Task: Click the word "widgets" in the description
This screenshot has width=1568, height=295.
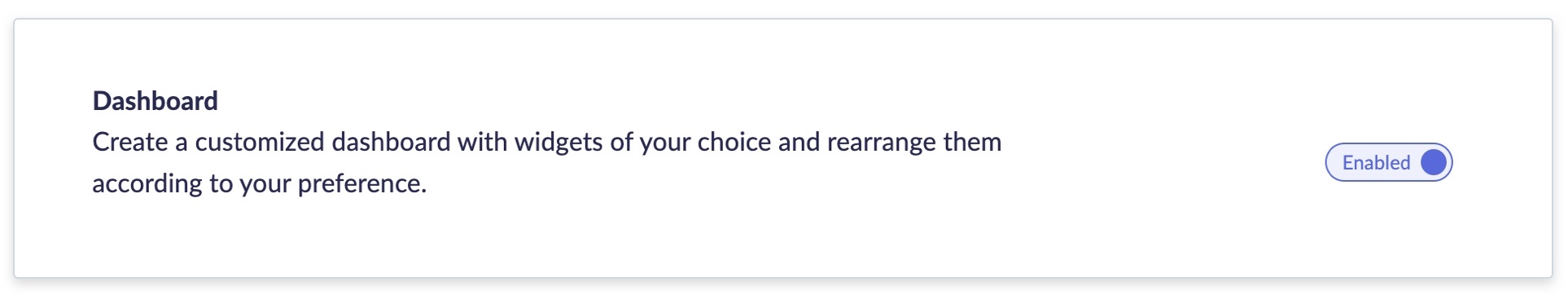Action: click(x=558, y=142)
